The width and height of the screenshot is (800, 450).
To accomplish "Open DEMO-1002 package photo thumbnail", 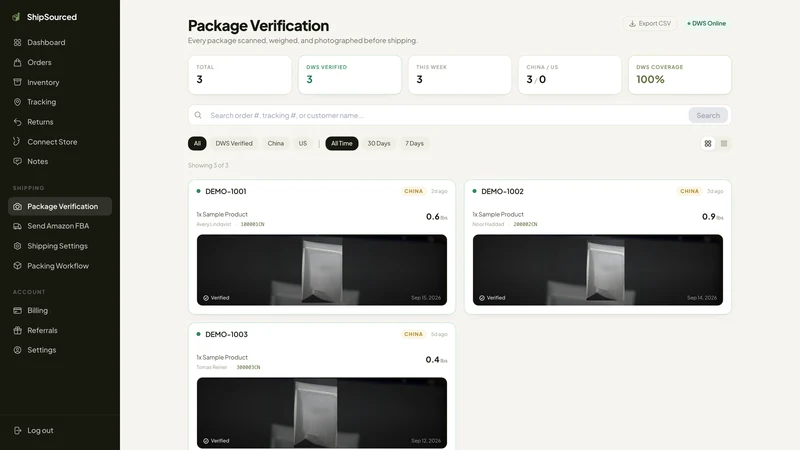I will [597, 270].
